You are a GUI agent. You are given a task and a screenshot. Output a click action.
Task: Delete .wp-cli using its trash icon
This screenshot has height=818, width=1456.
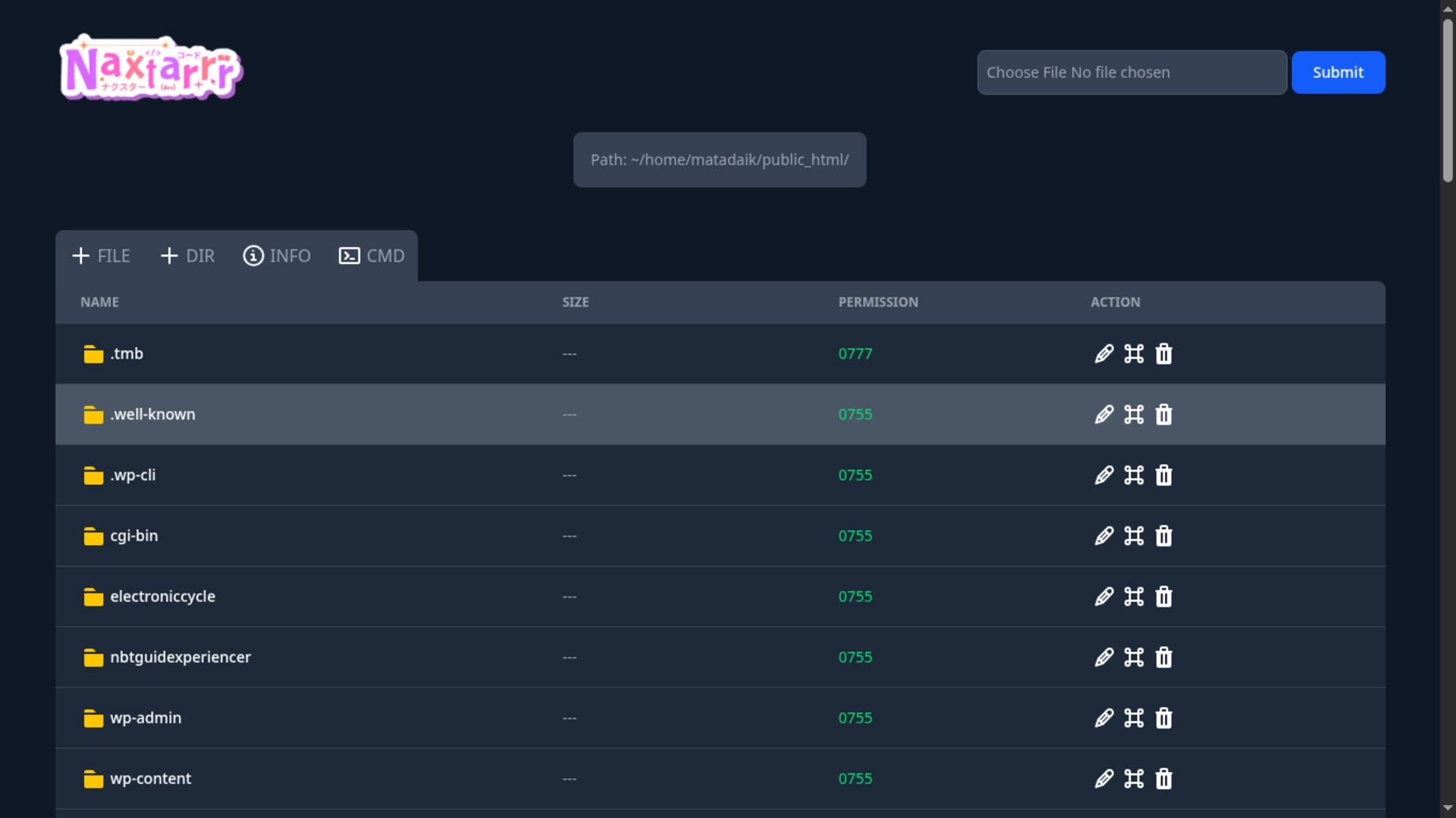coord(1163,475)
